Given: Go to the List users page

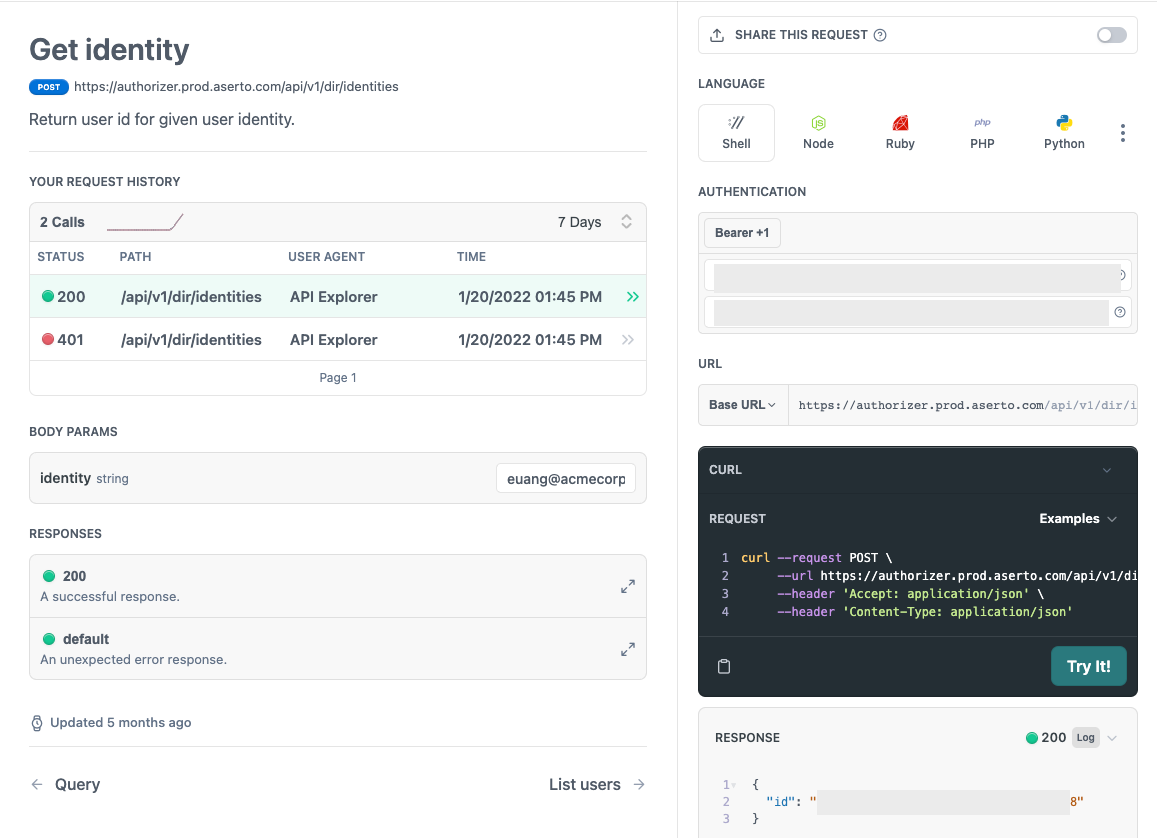Looking at the screenshot, I should point(597,784).
